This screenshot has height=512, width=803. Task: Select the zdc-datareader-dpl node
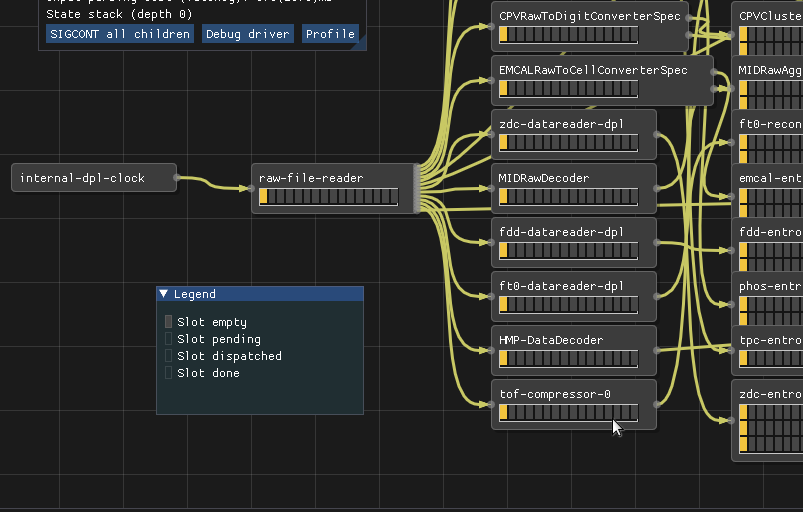[574, 135]
